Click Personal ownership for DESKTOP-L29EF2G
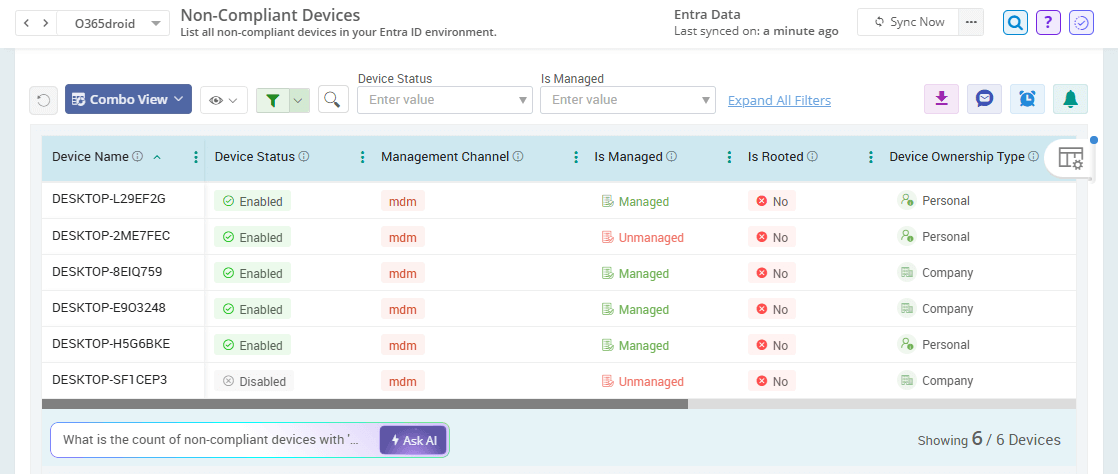Viewport: 1118px width, 474px height. [x=933, y=201]
